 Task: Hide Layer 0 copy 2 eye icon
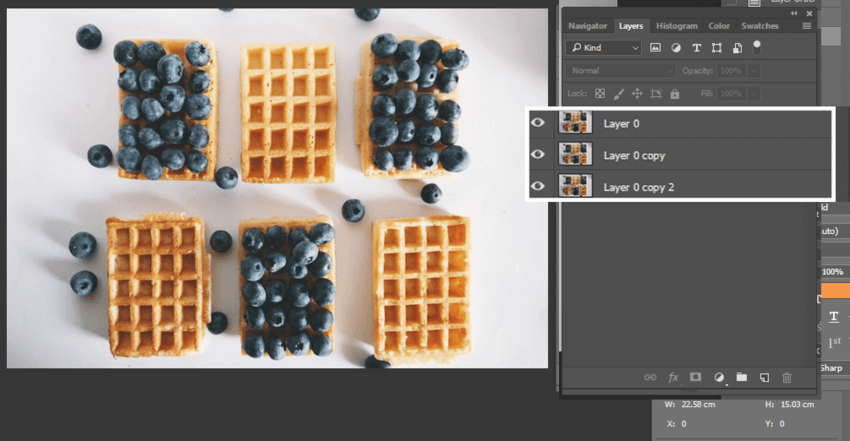(538, 186)
